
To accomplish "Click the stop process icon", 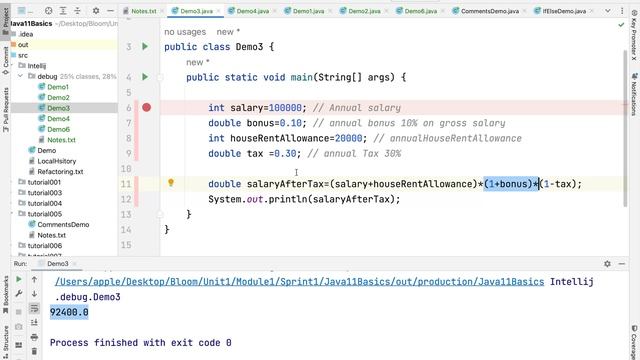I will (19, 312).
